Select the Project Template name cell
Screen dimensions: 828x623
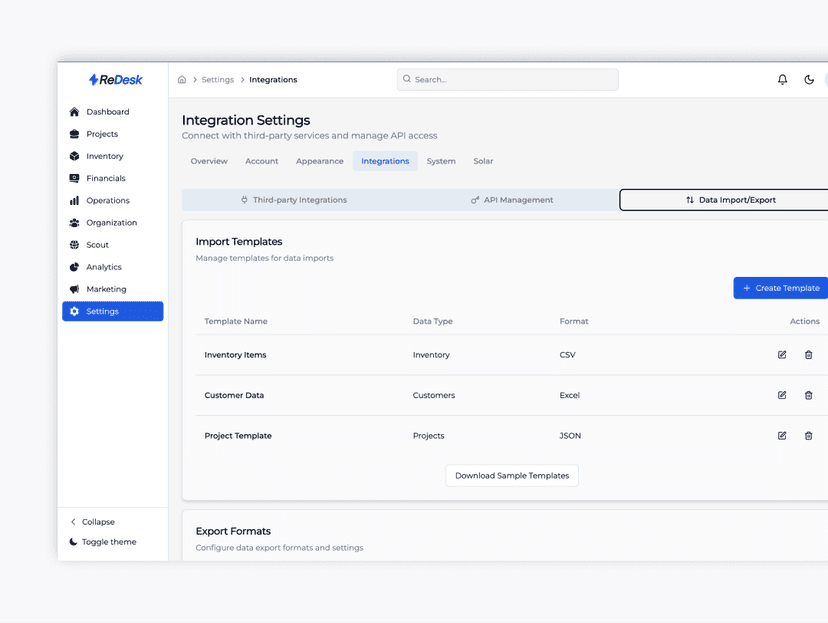[238, 436]
